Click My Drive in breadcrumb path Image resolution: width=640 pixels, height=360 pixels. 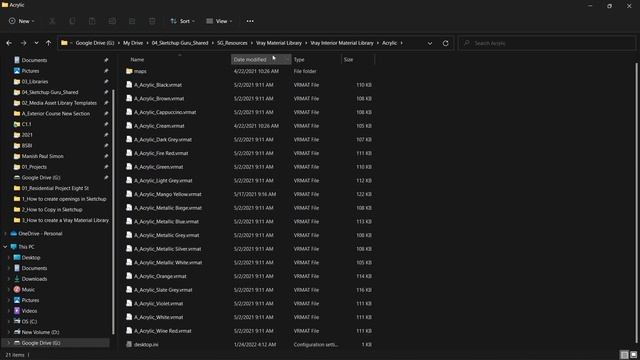click(x=133, y=43)
